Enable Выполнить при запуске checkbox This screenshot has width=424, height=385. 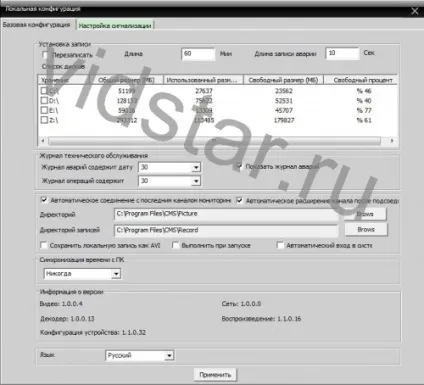pyautogui.click(x=175, y=245)
